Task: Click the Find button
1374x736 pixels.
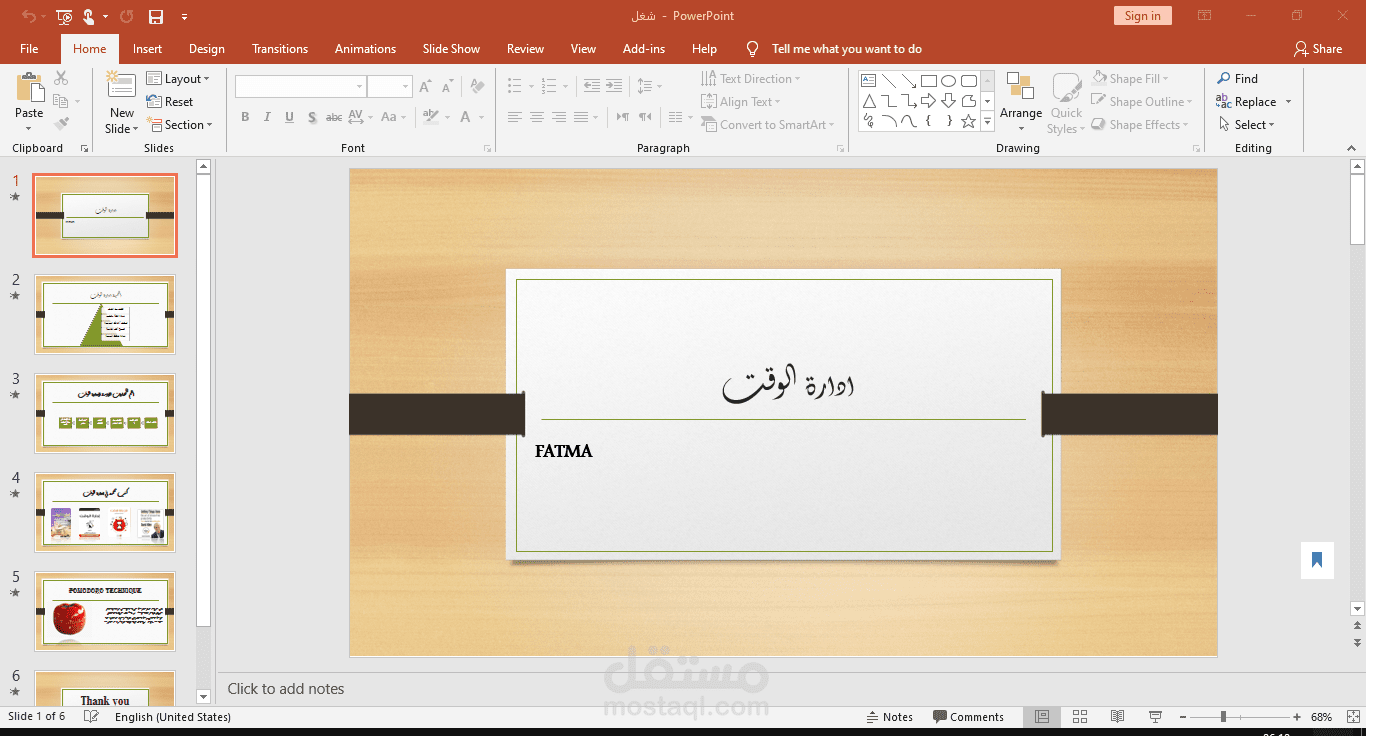Action: 1237,78
